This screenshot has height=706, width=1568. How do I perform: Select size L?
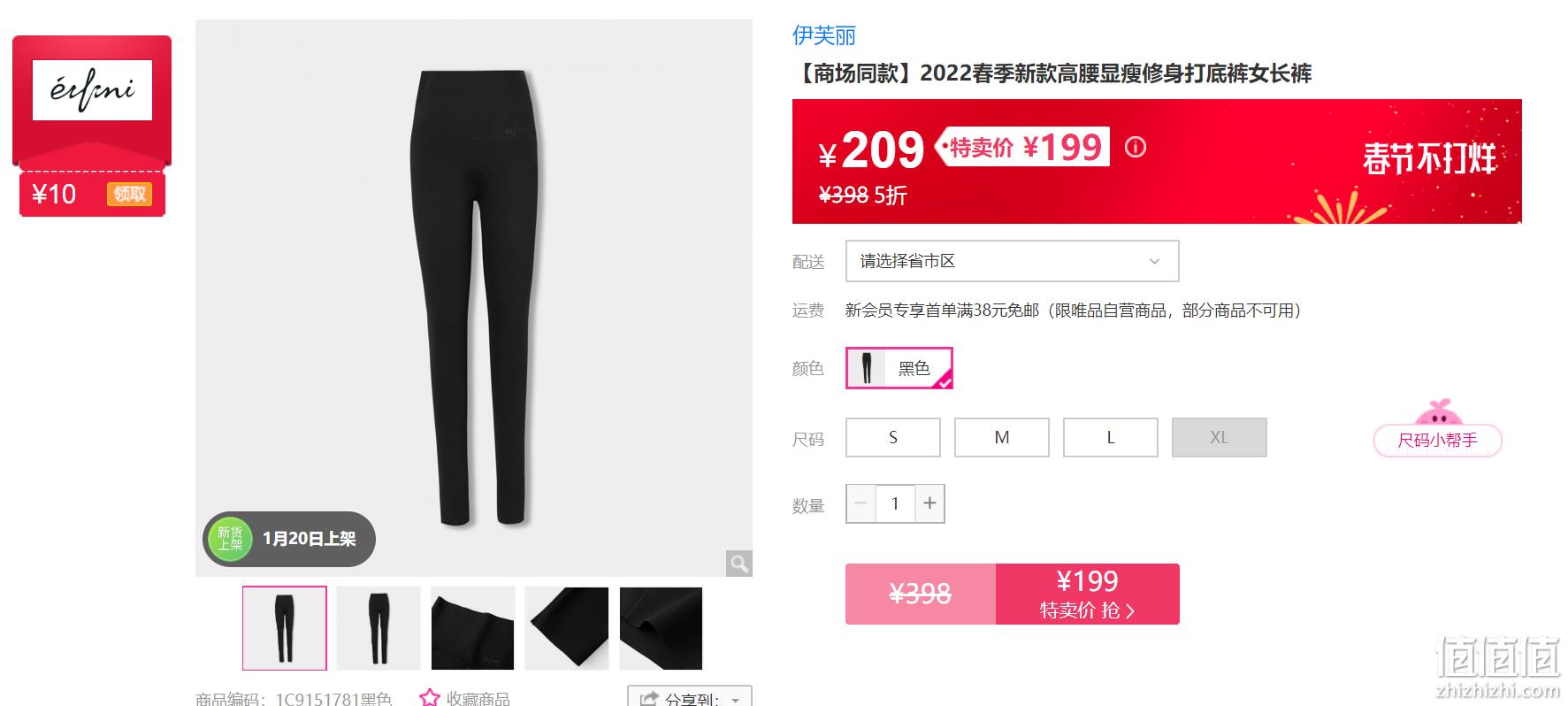(x=1111, y=437)
